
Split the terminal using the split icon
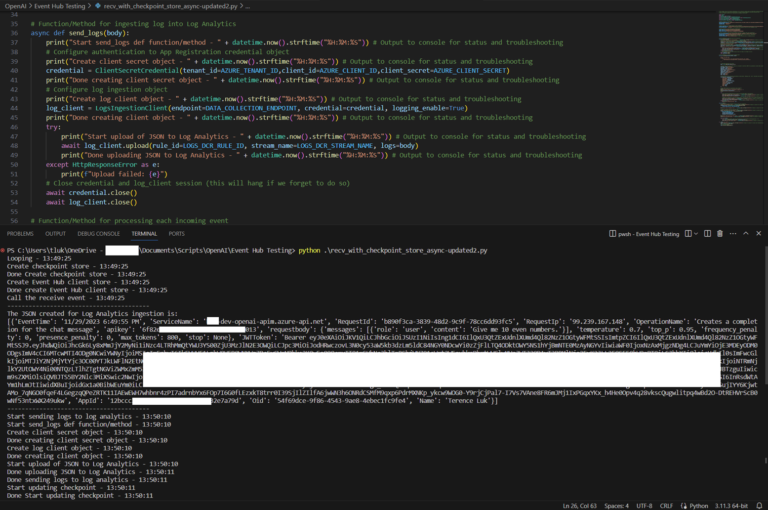point(707,234)
